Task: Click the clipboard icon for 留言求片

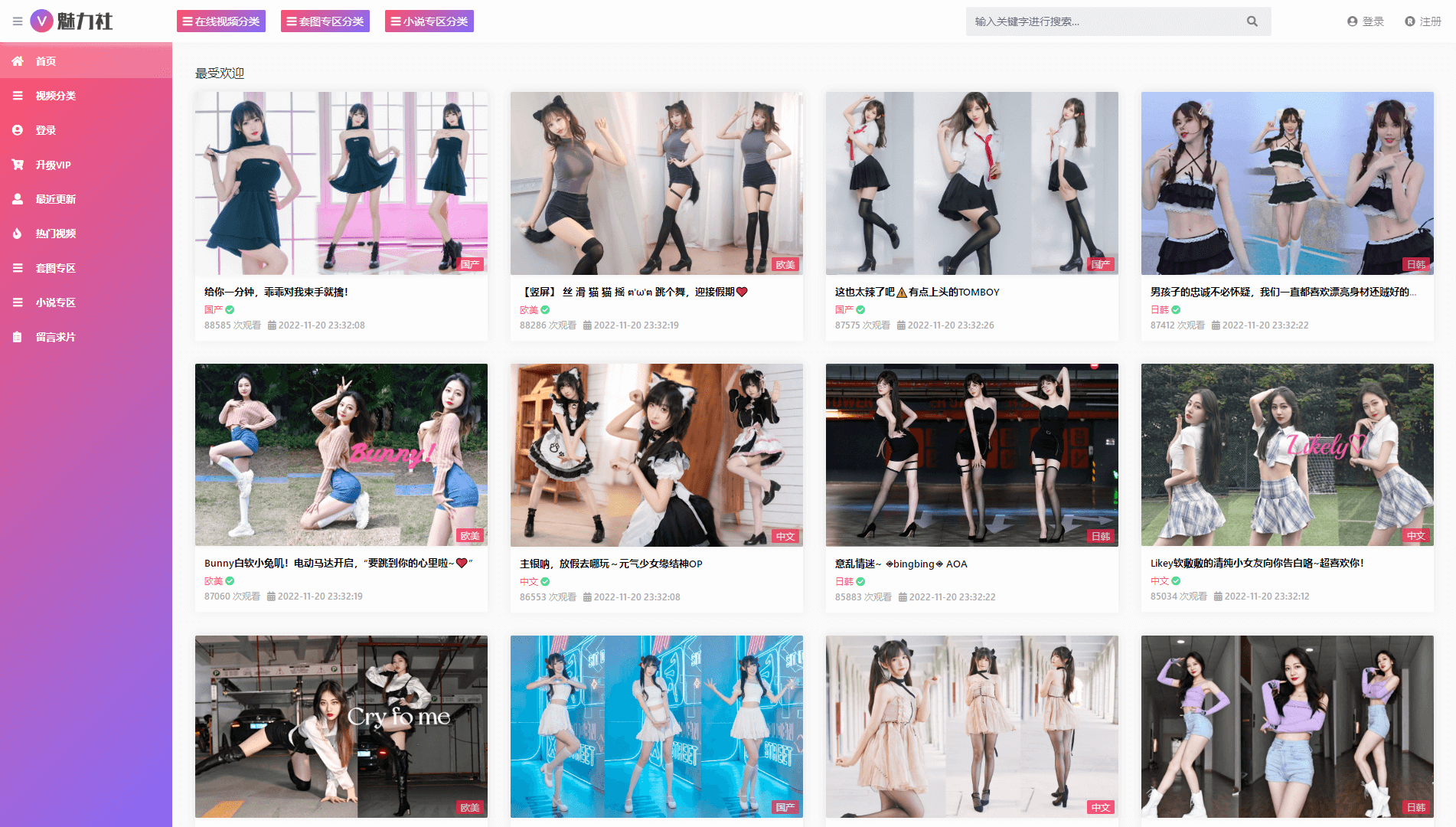Action: 17,337
